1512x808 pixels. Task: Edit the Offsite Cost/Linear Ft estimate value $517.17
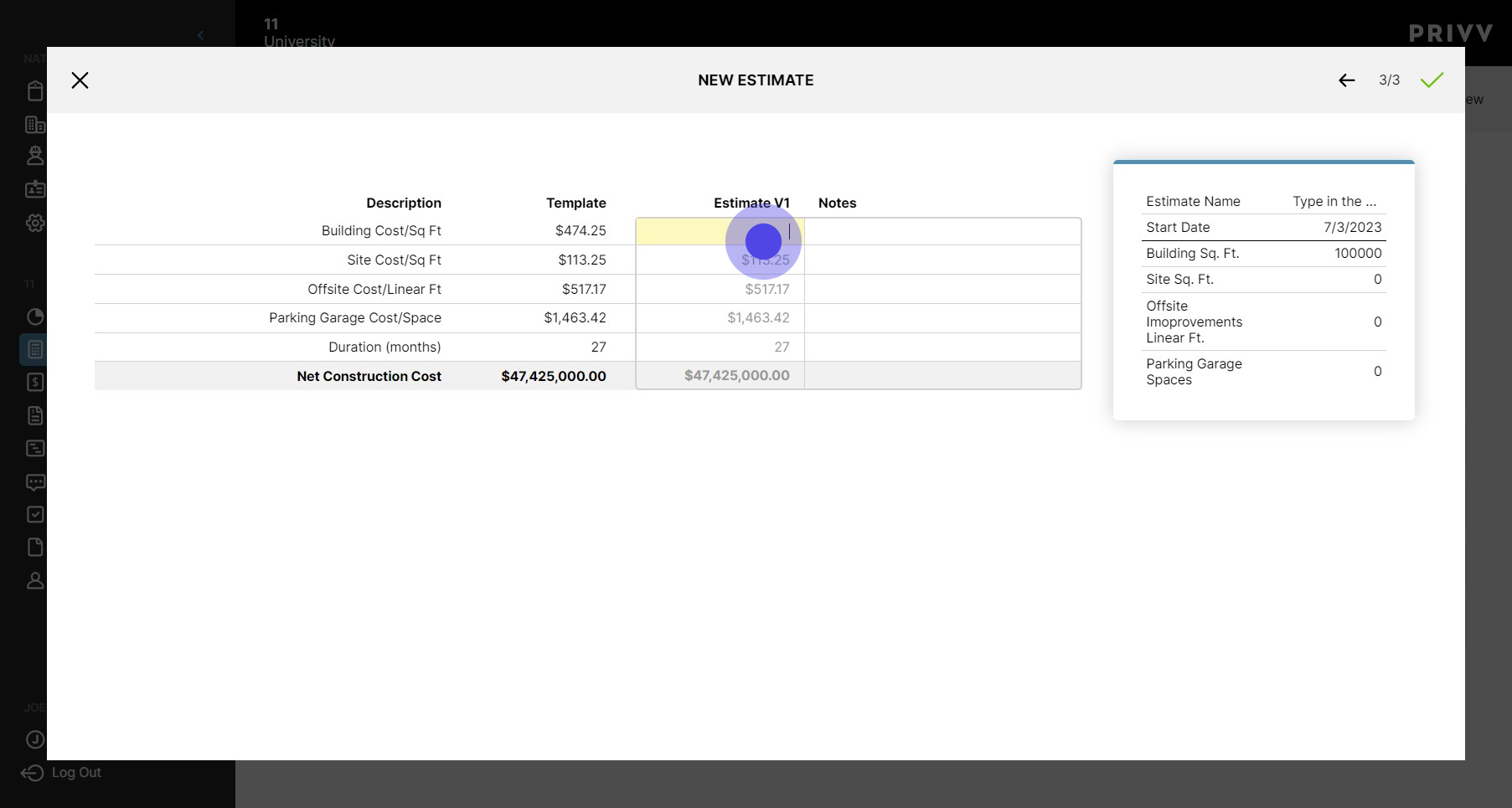(720, 289)
